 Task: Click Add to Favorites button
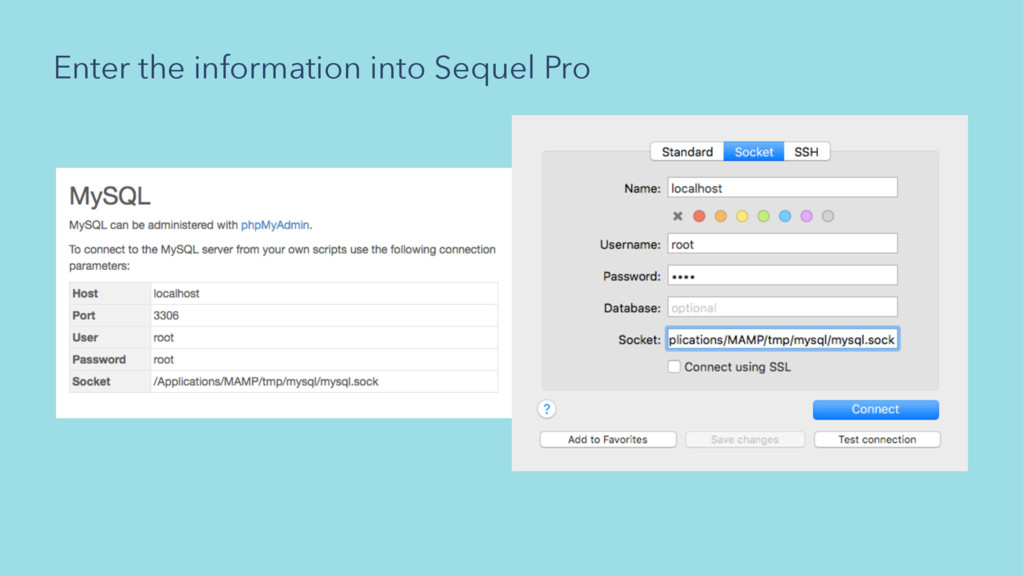point(608,440)
